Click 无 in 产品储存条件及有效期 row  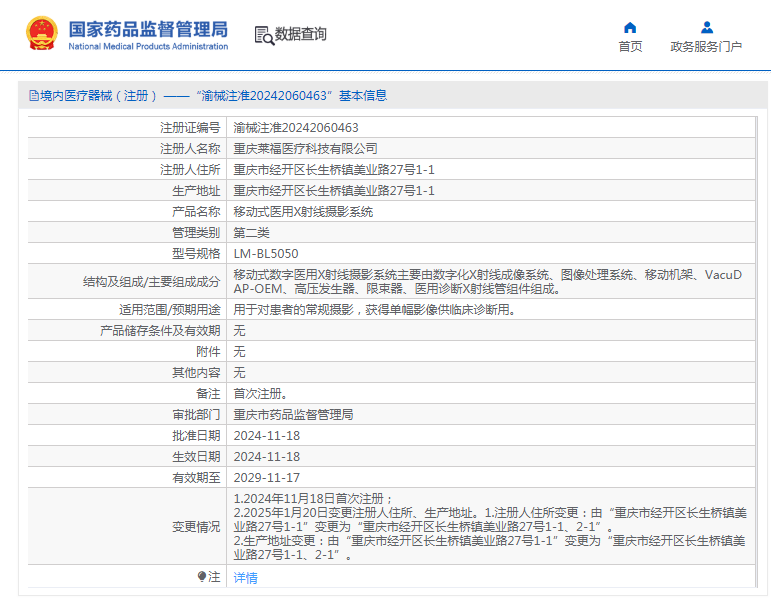239,331
